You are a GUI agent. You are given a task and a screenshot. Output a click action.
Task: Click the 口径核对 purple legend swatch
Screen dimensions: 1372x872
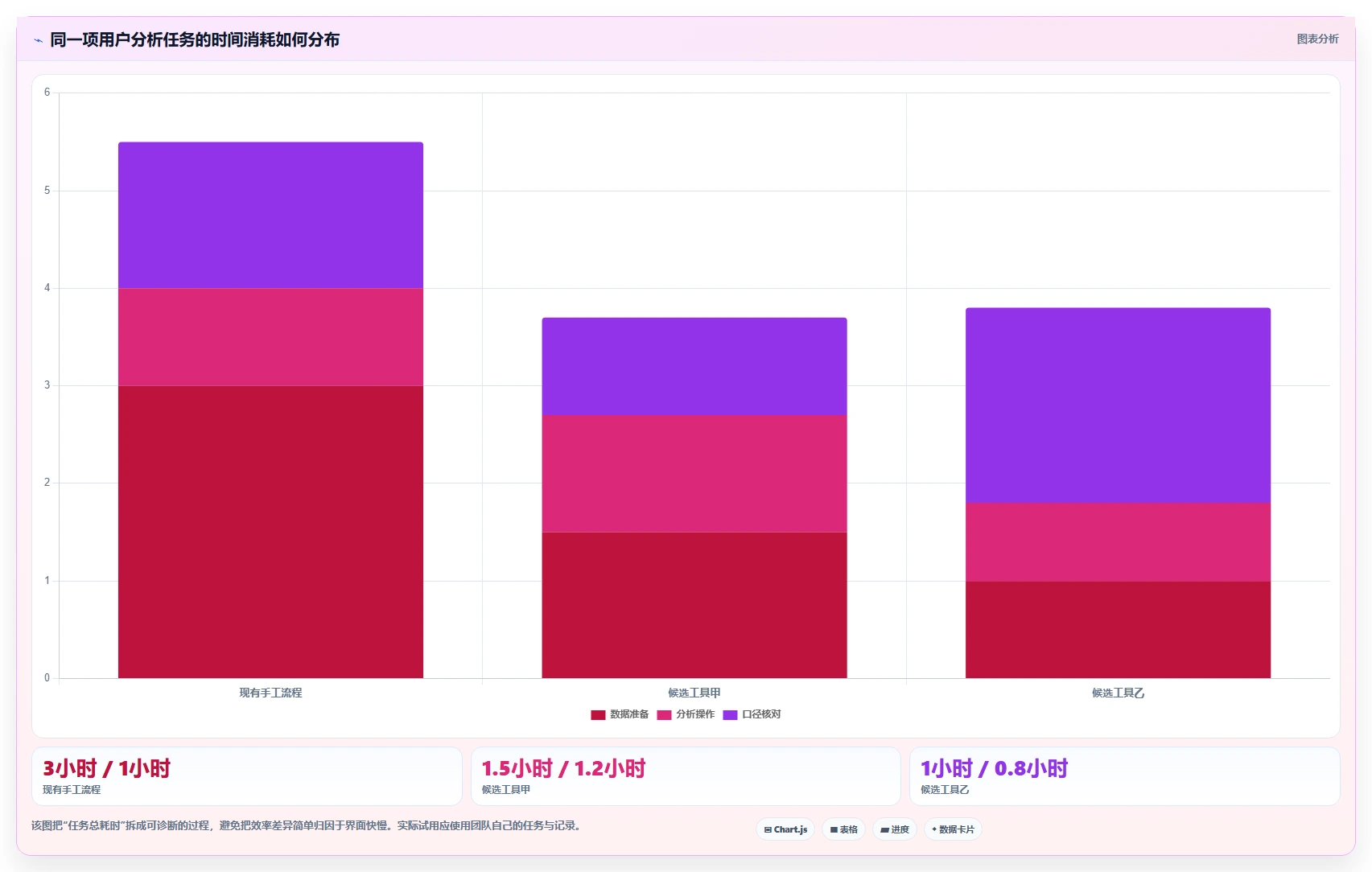pos(730,714)
